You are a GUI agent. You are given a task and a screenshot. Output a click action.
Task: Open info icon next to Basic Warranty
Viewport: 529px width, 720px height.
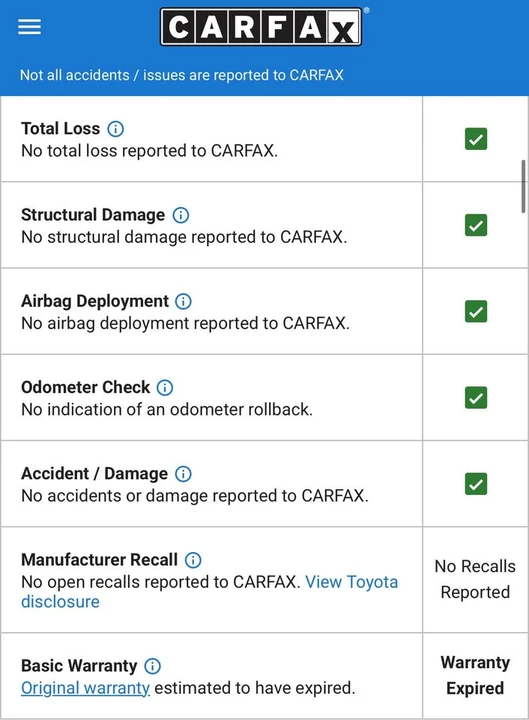point(152,666)
